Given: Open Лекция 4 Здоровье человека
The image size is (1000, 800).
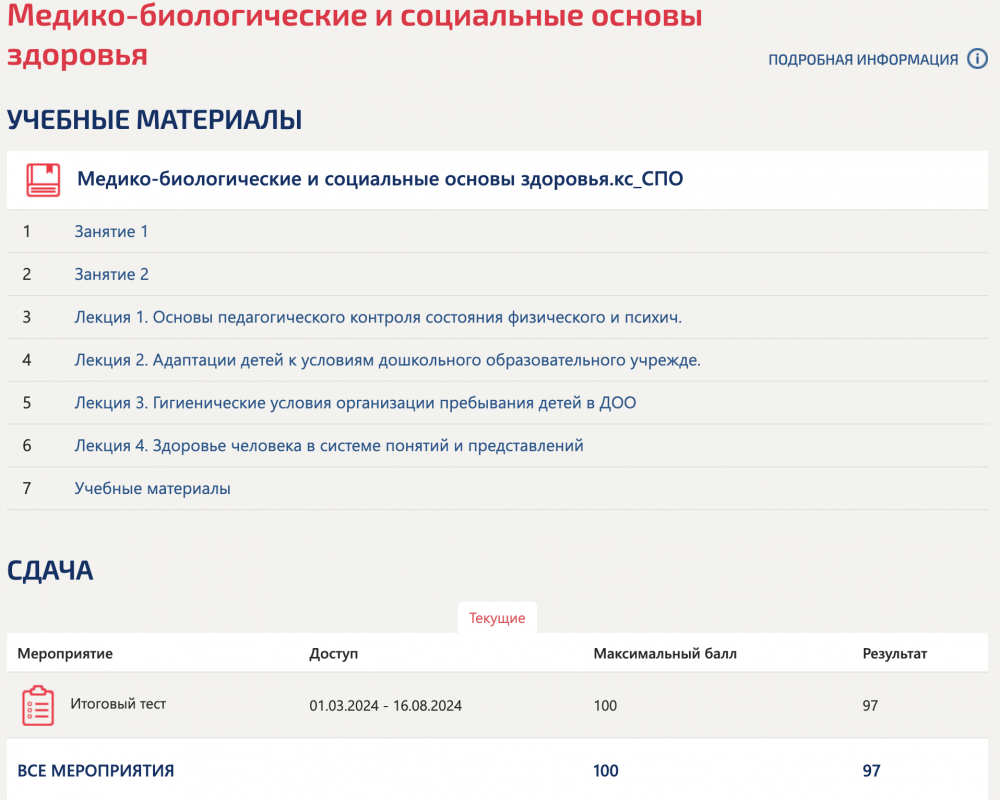Looking at the screenshot, I should coord(329,445).
